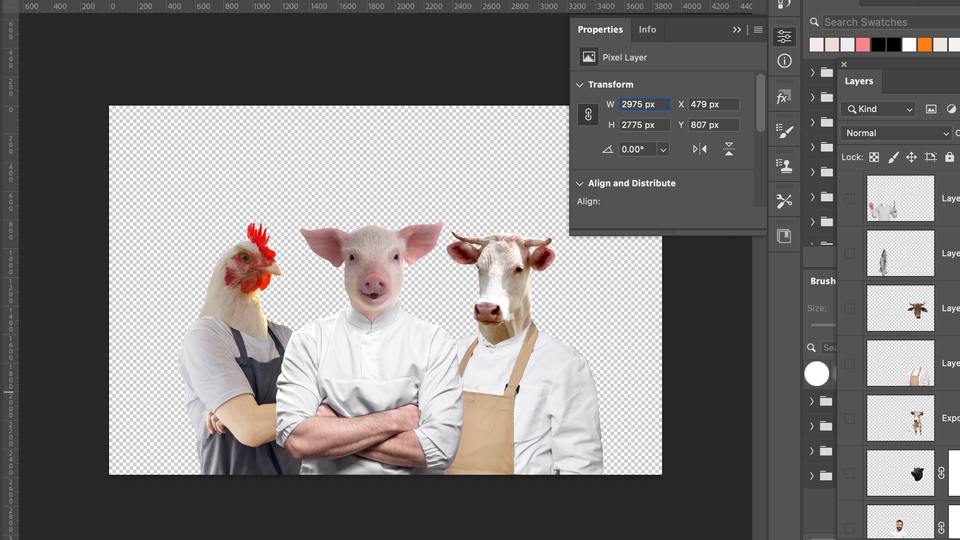Adjust the brush Size slider
Image resolution: width=960 pixels, height=540 pixels.
[x=823, y=325]
